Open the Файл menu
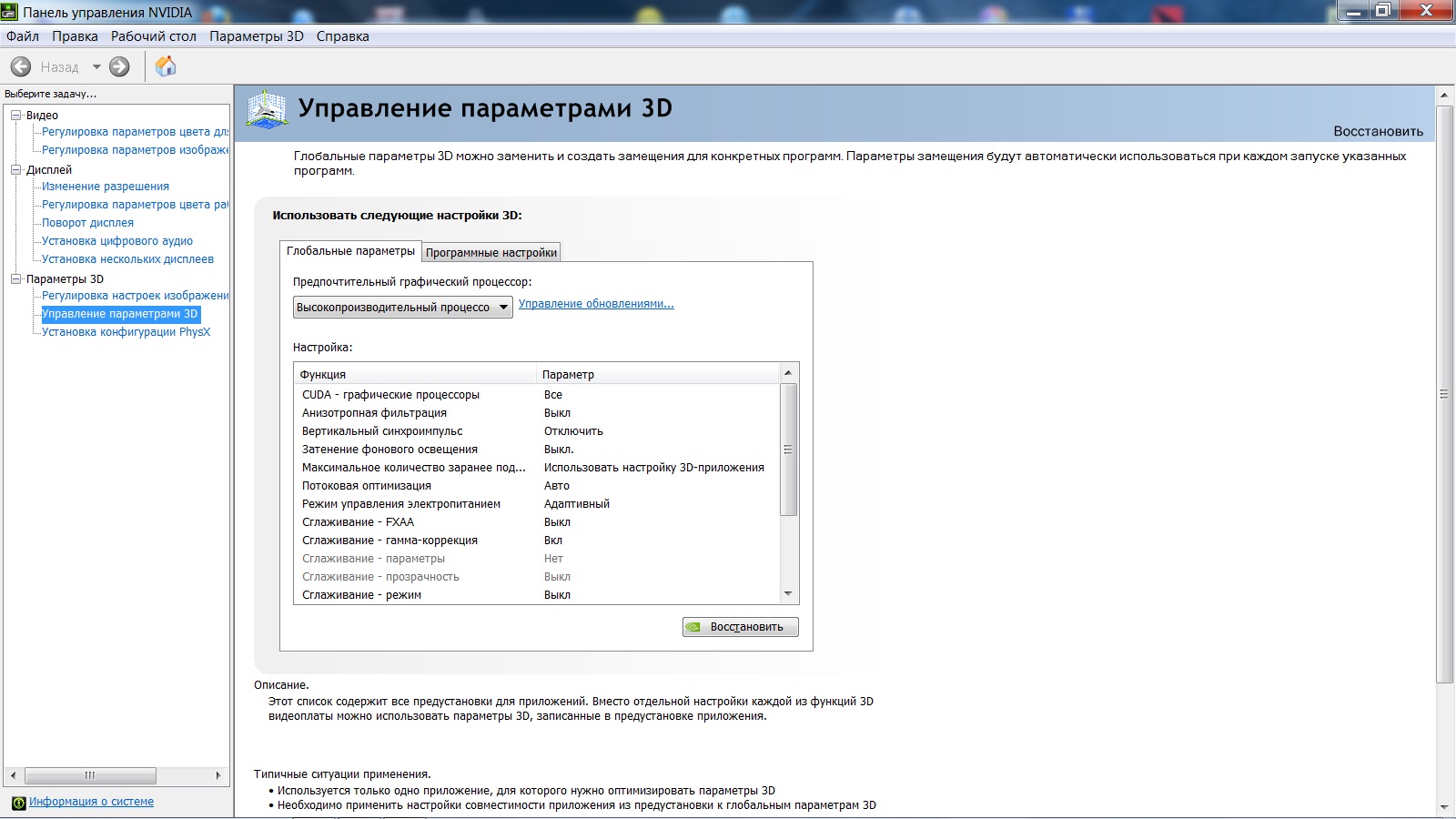This screenshot has height=819, width=1456. click(x=23, y=36)
